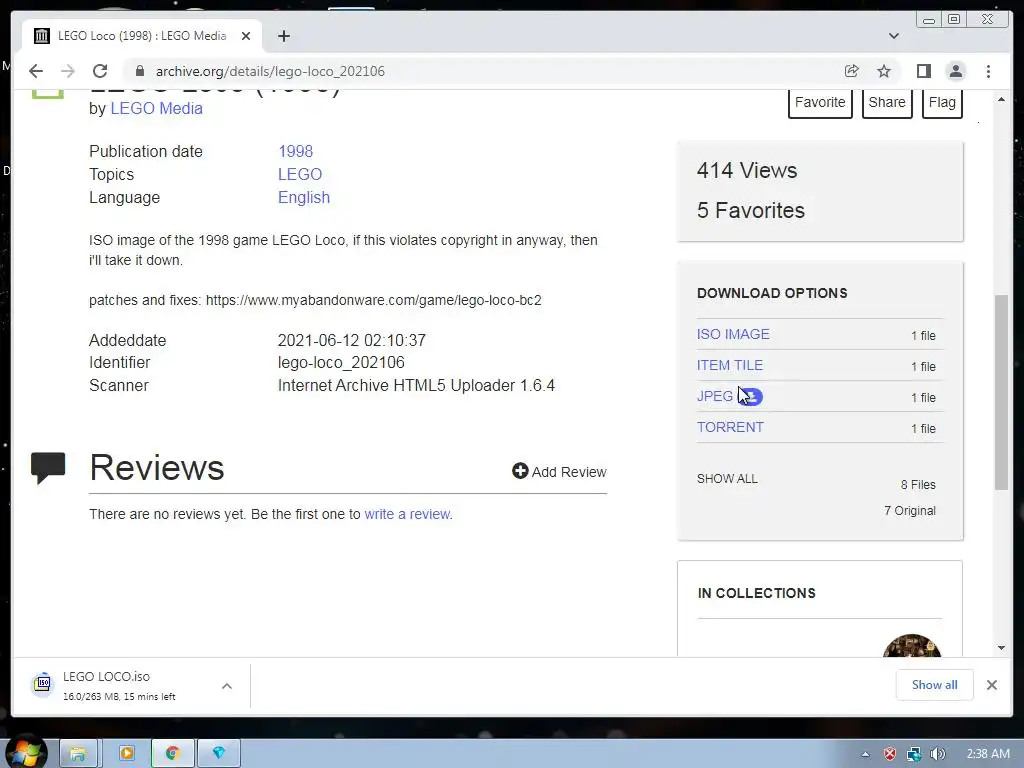This screenshot has width=1024, height=768.
Task: Click the padlock site info icon
Action: [x=139, y=71]
